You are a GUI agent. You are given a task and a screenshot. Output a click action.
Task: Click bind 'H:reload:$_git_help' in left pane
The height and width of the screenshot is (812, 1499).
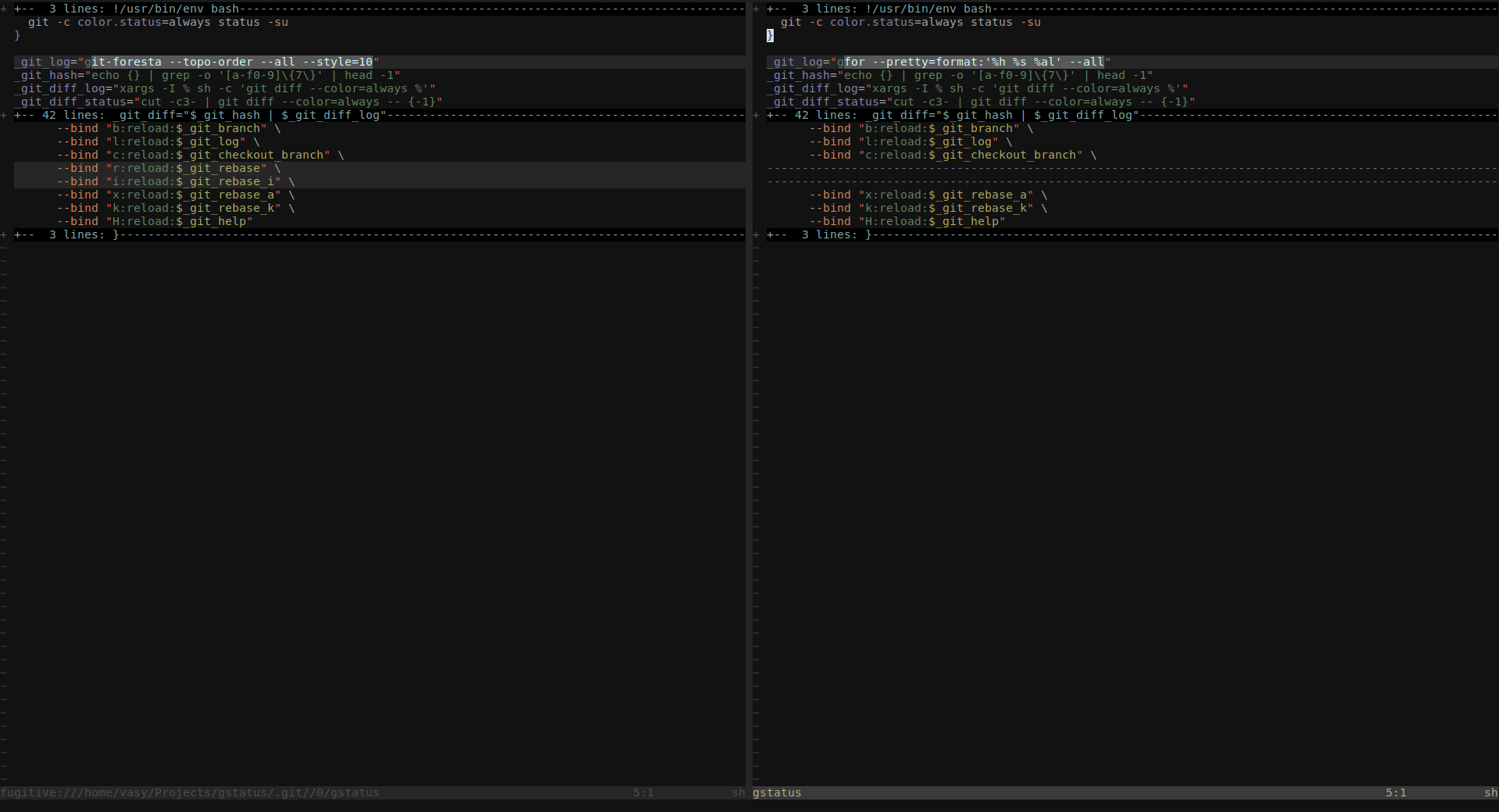pyautogui.click(x=155, y=221)
